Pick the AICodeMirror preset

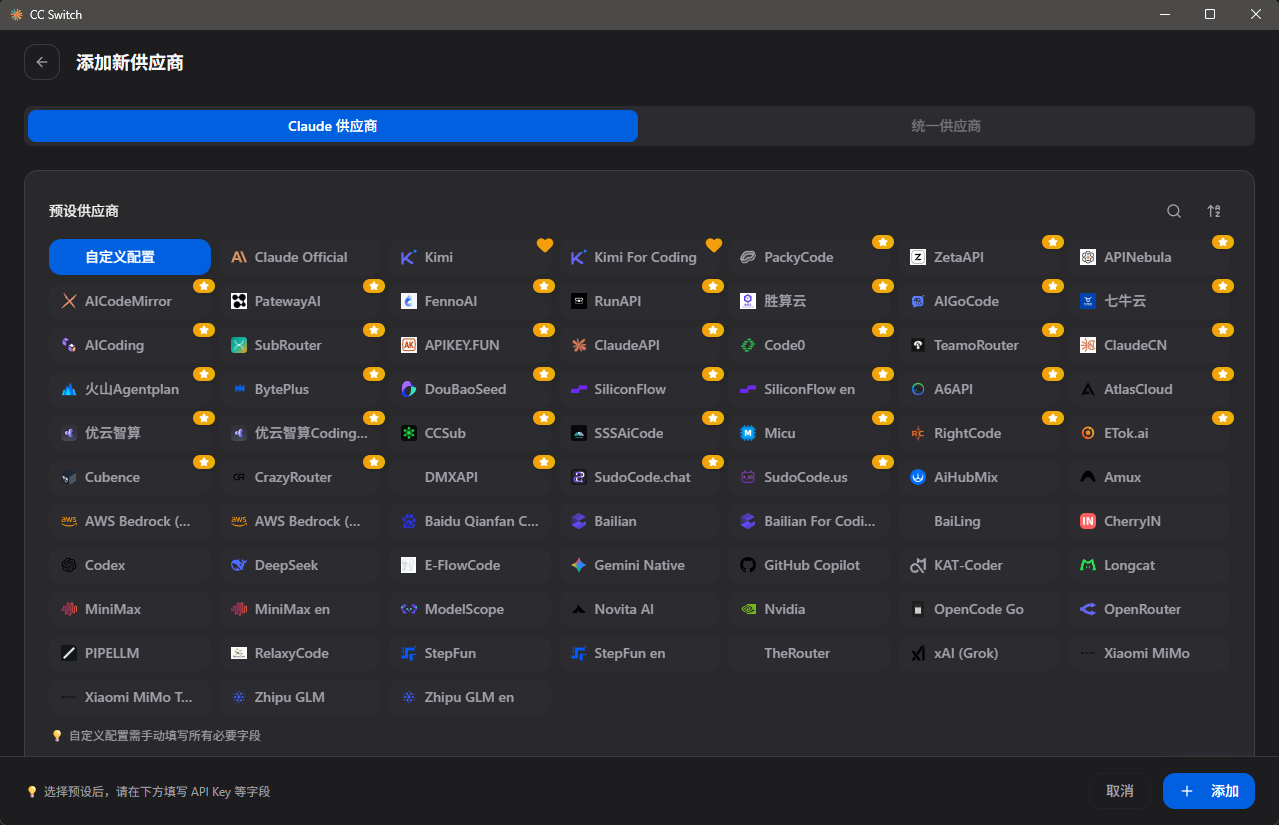pyautogui.click(x=130, y=301)
